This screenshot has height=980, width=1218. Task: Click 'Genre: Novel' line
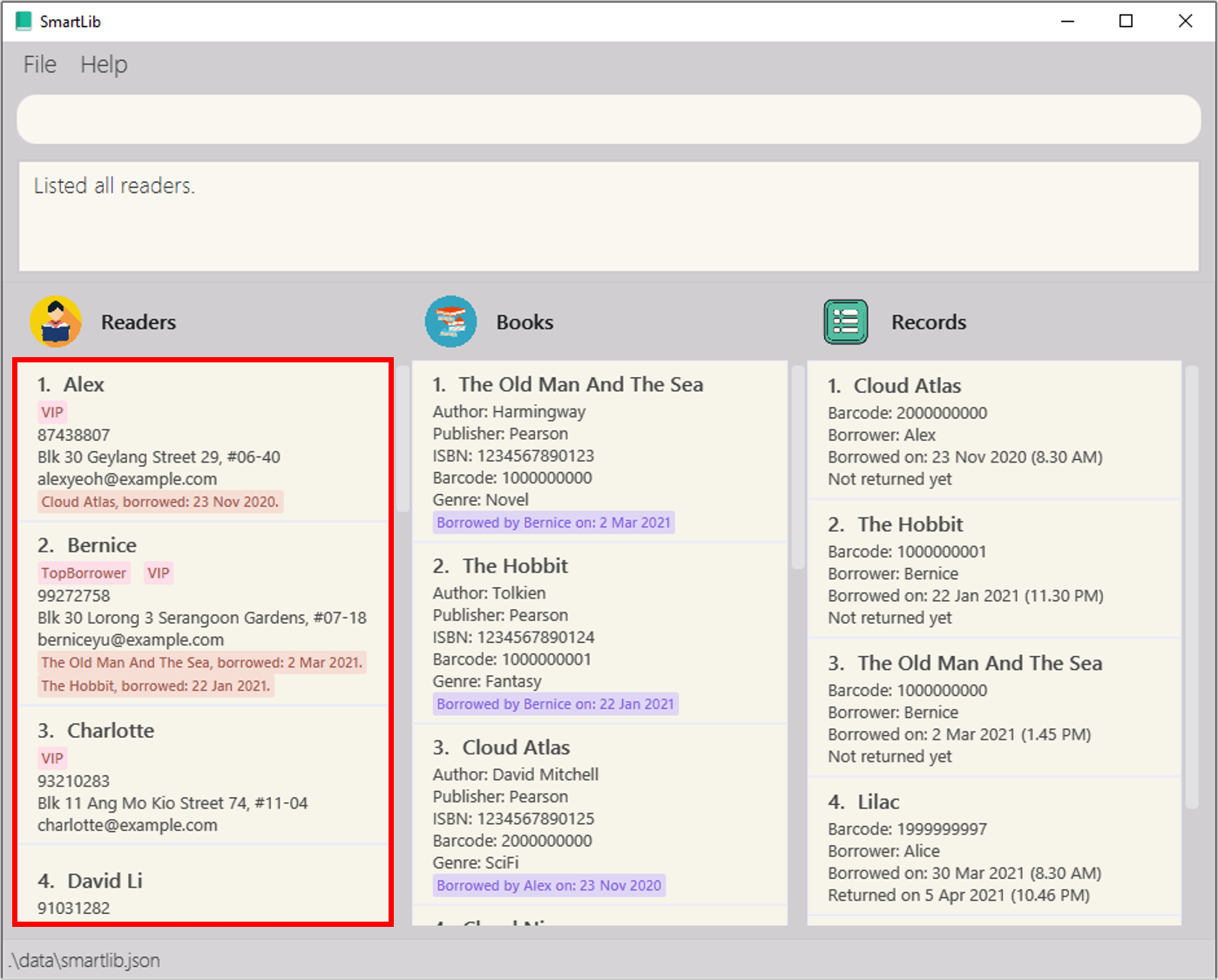click(x=481, y=500)
